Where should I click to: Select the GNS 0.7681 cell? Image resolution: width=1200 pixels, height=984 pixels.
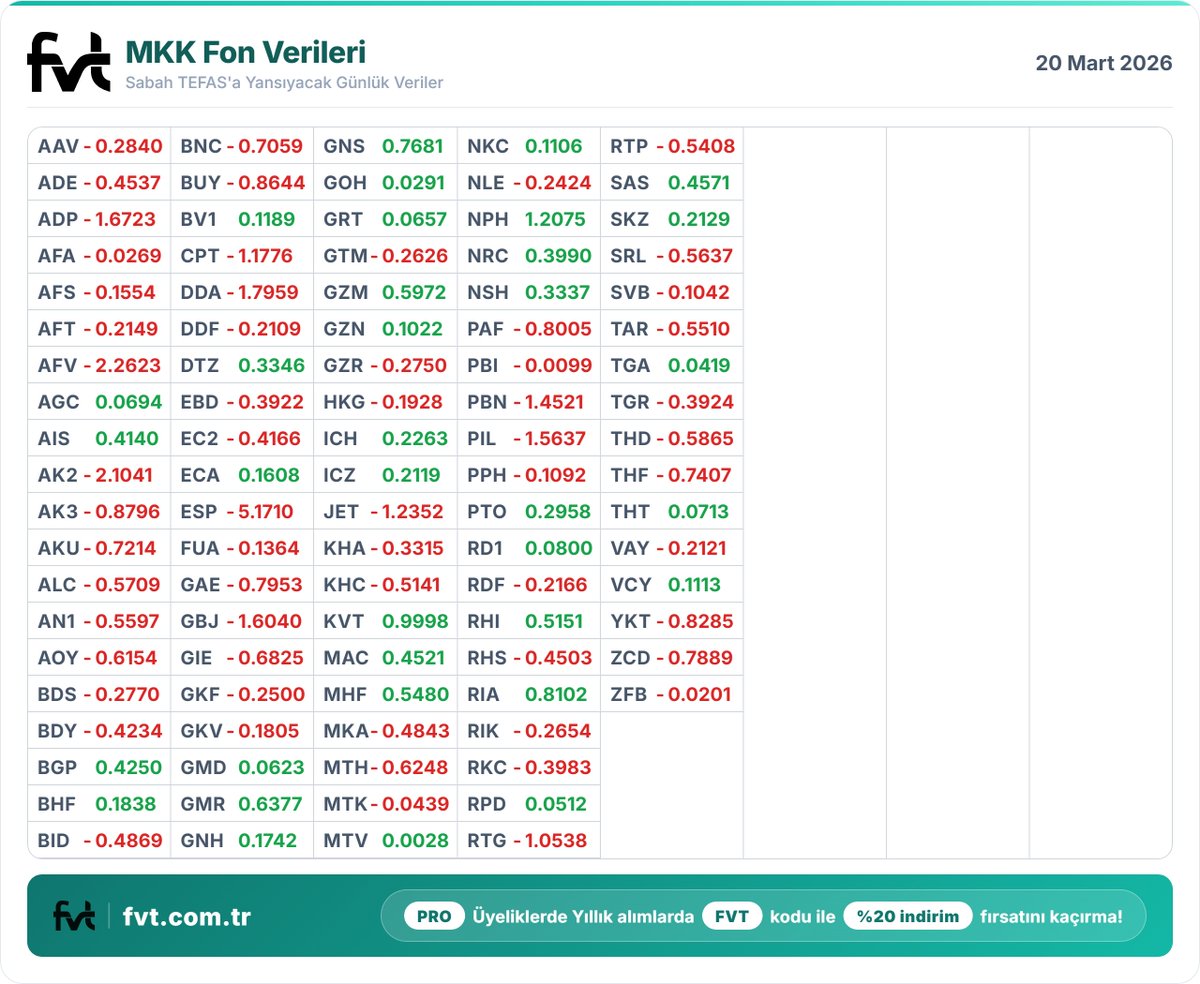pos(386,146)
